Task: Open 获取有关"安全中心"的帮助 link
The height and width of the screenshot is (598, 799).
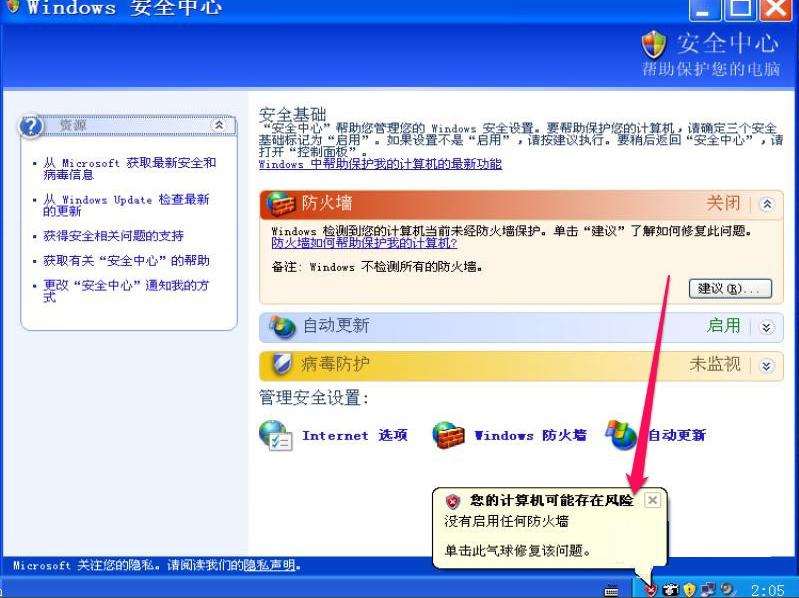Action: 126,261
